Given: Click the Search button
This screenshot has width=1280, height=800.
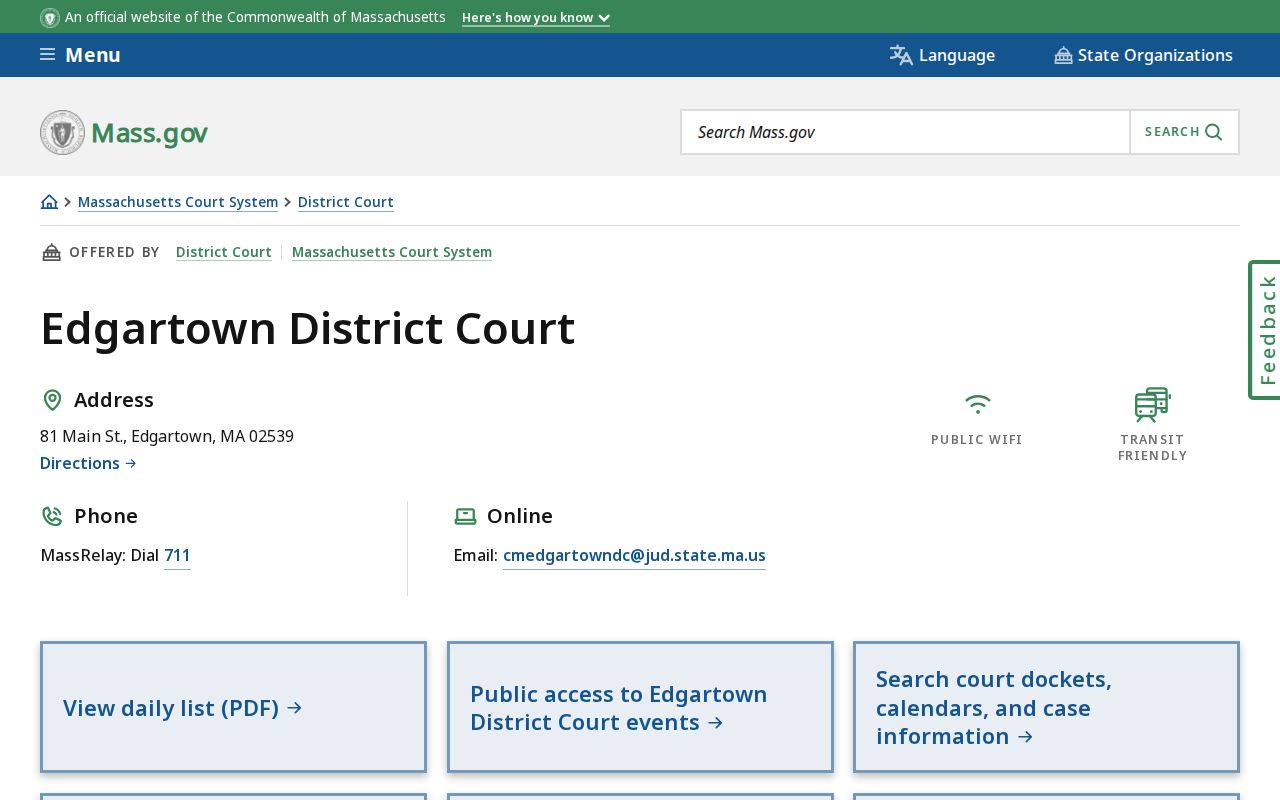Looking at the screenshot, I should pyautogui.click(x=1184, y=132).
